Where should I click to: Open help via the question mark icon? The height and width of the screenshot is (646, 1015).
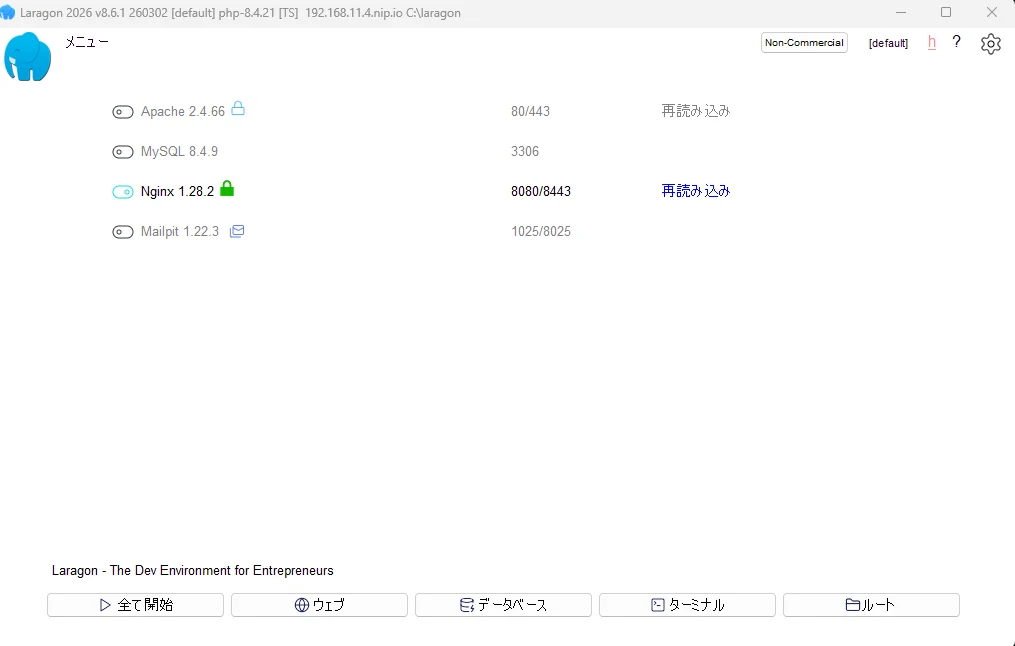[x=956, y=42]
